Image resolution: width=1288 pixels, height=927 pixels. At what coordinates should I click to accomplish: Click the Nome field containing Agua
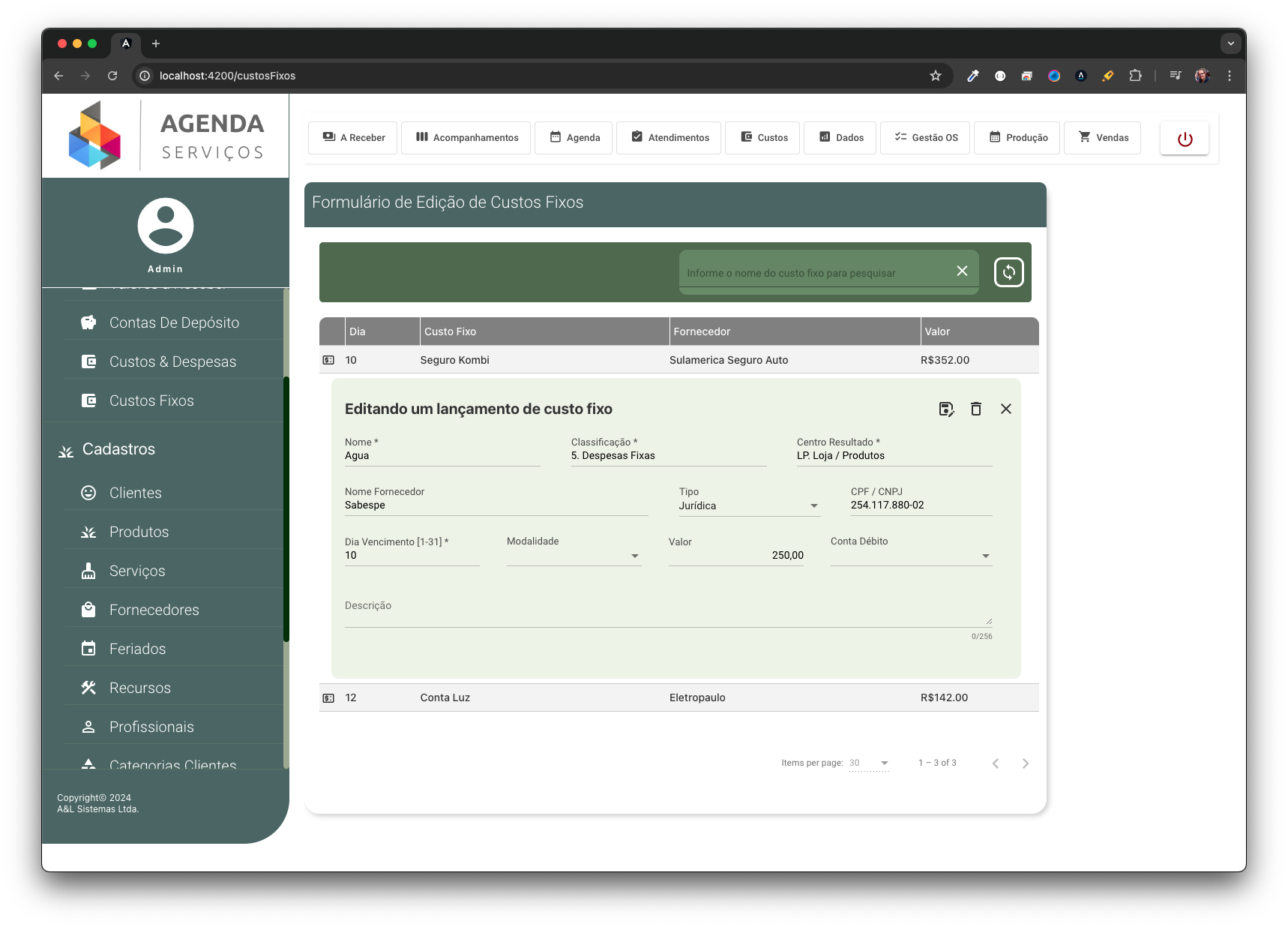[442, 455]
